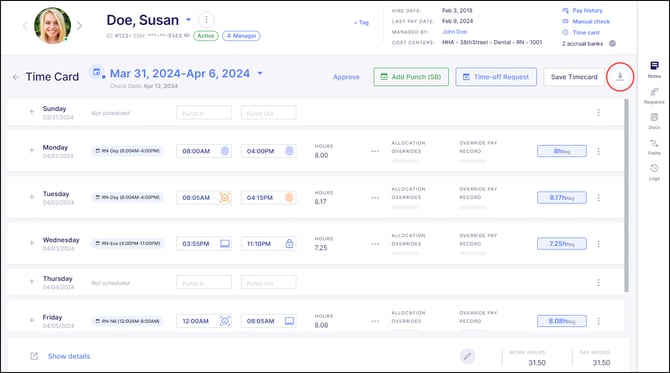Click Tuesday hours ellipsis icon
This screenshot has height=373, width=670.
375,198
